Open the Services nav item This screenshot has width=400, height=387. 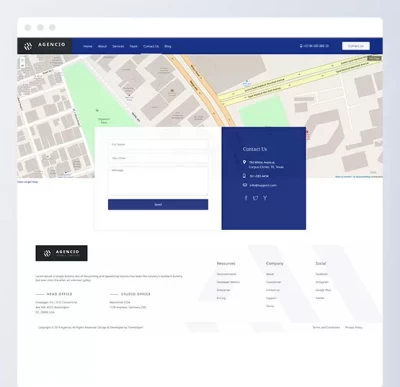[118, 46]
